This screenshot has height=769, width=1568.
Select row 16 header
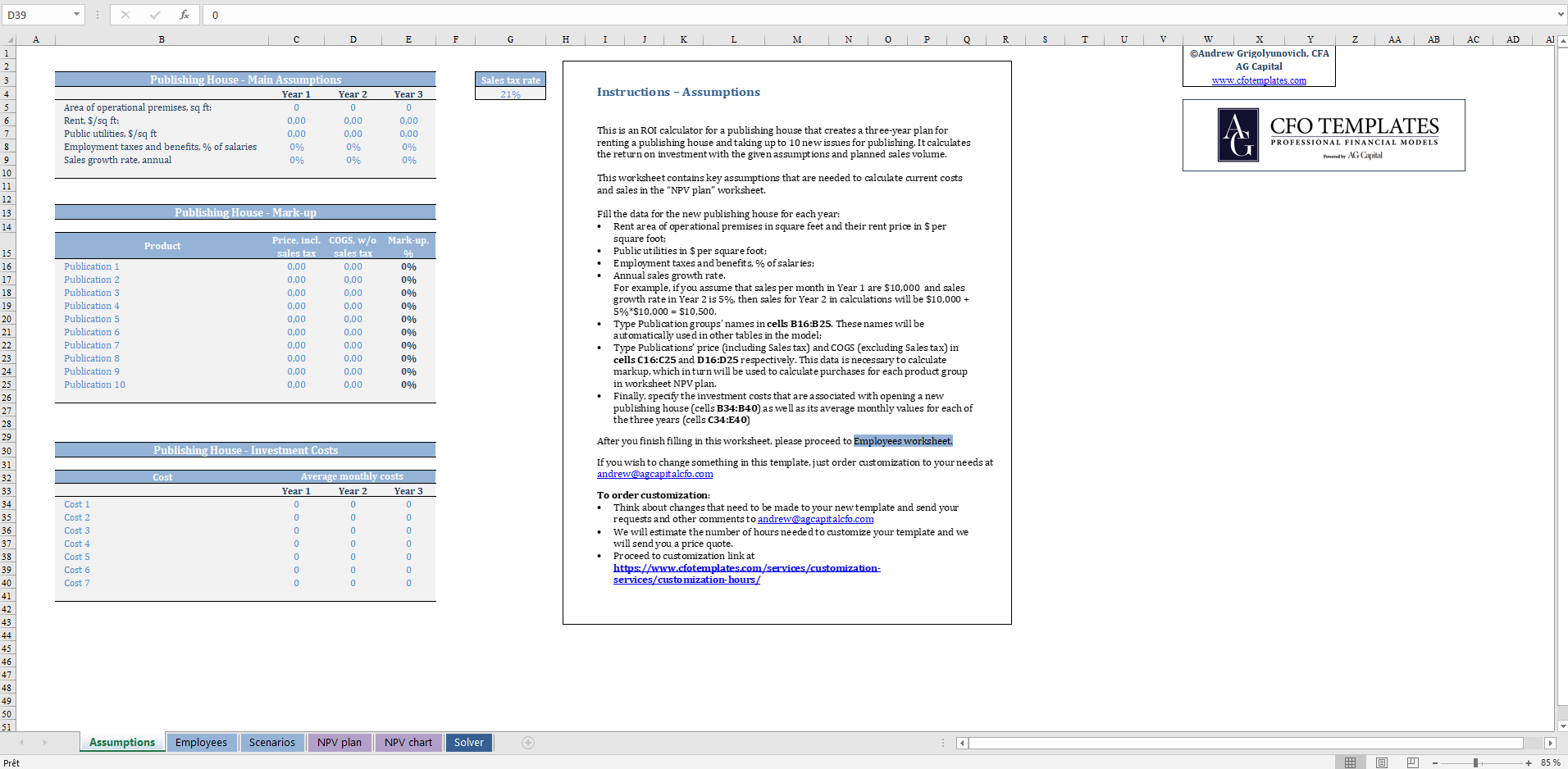[7, 266]
